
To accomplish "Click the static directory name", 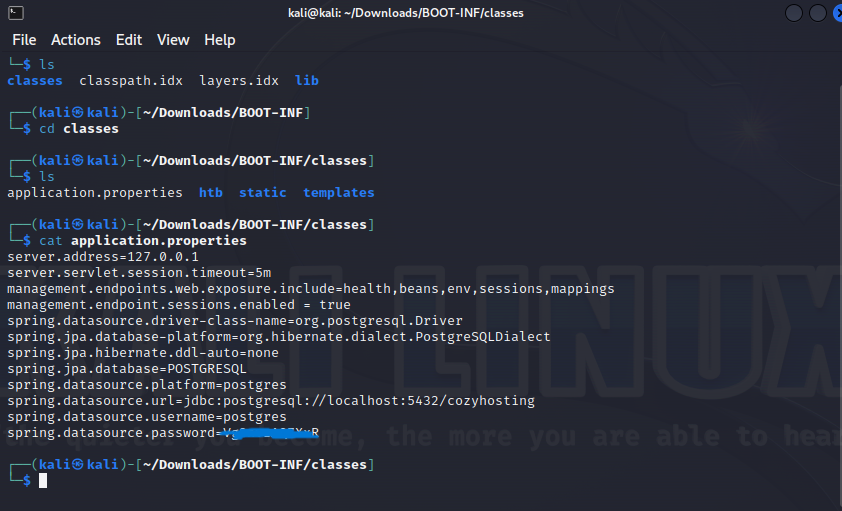I will pyautogui.click(x=262, y=192).
